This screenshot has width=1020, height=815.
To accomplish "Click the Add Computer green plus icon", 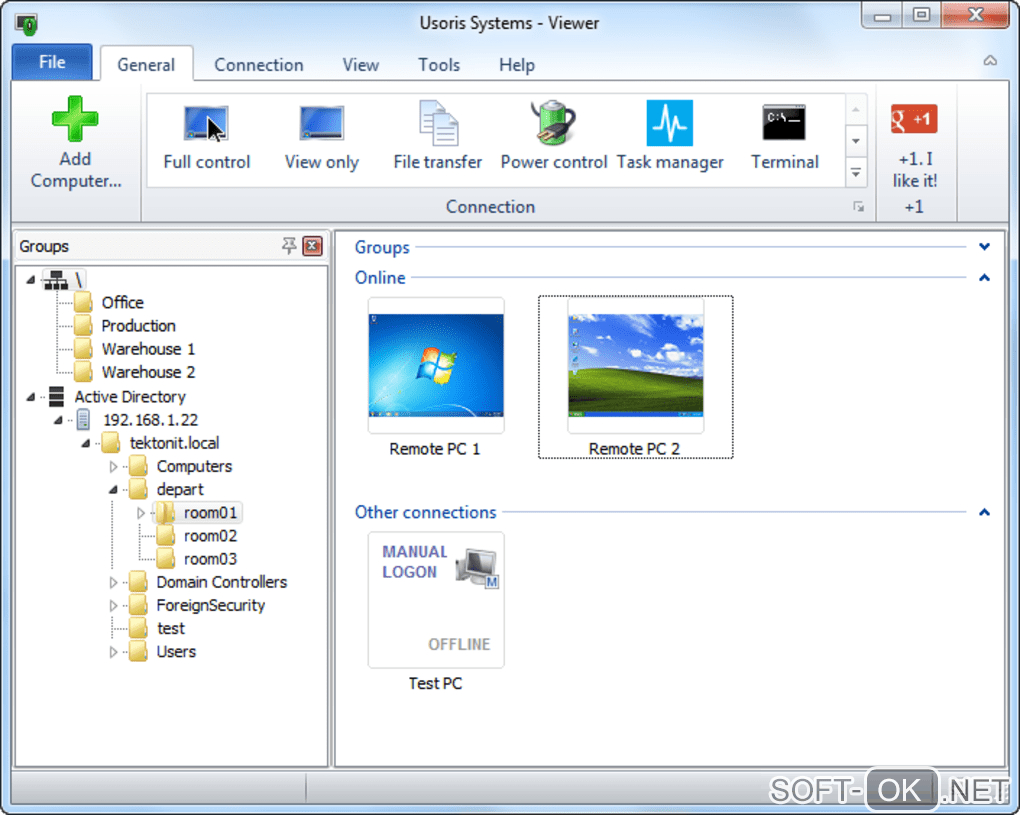I will pos(75,118).
